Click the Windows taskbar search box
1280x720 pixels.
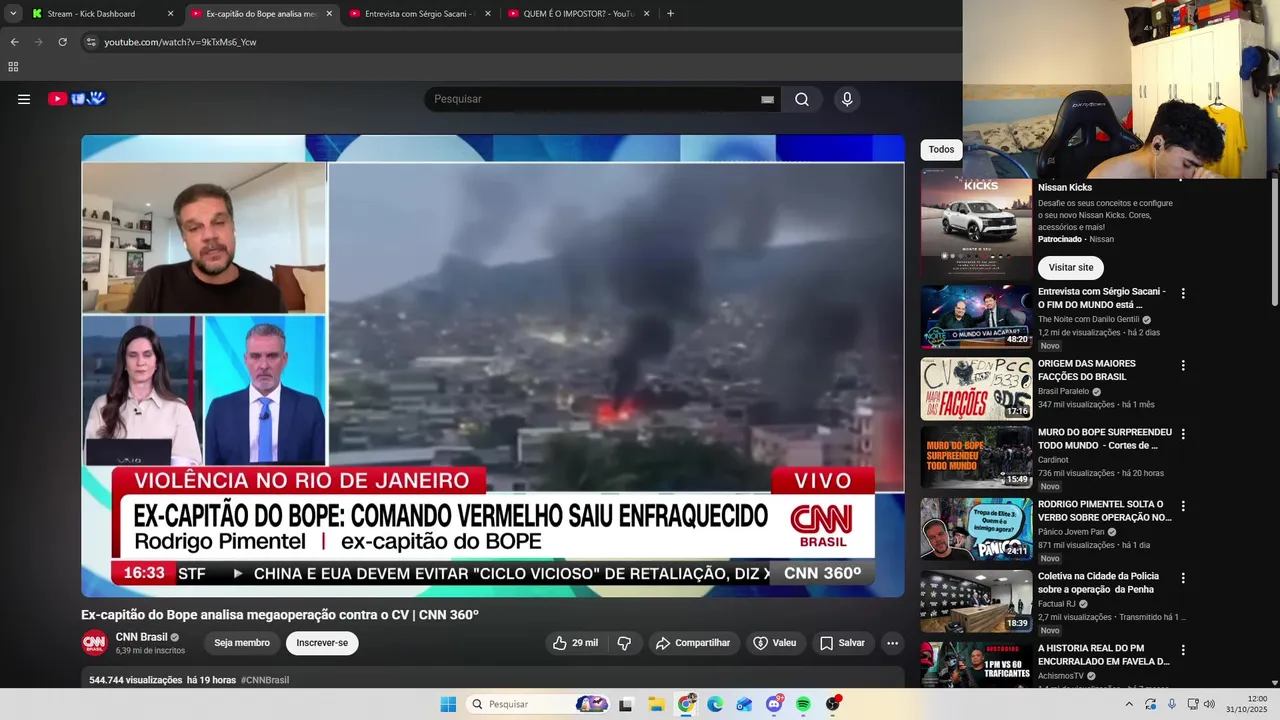(538, 704)
